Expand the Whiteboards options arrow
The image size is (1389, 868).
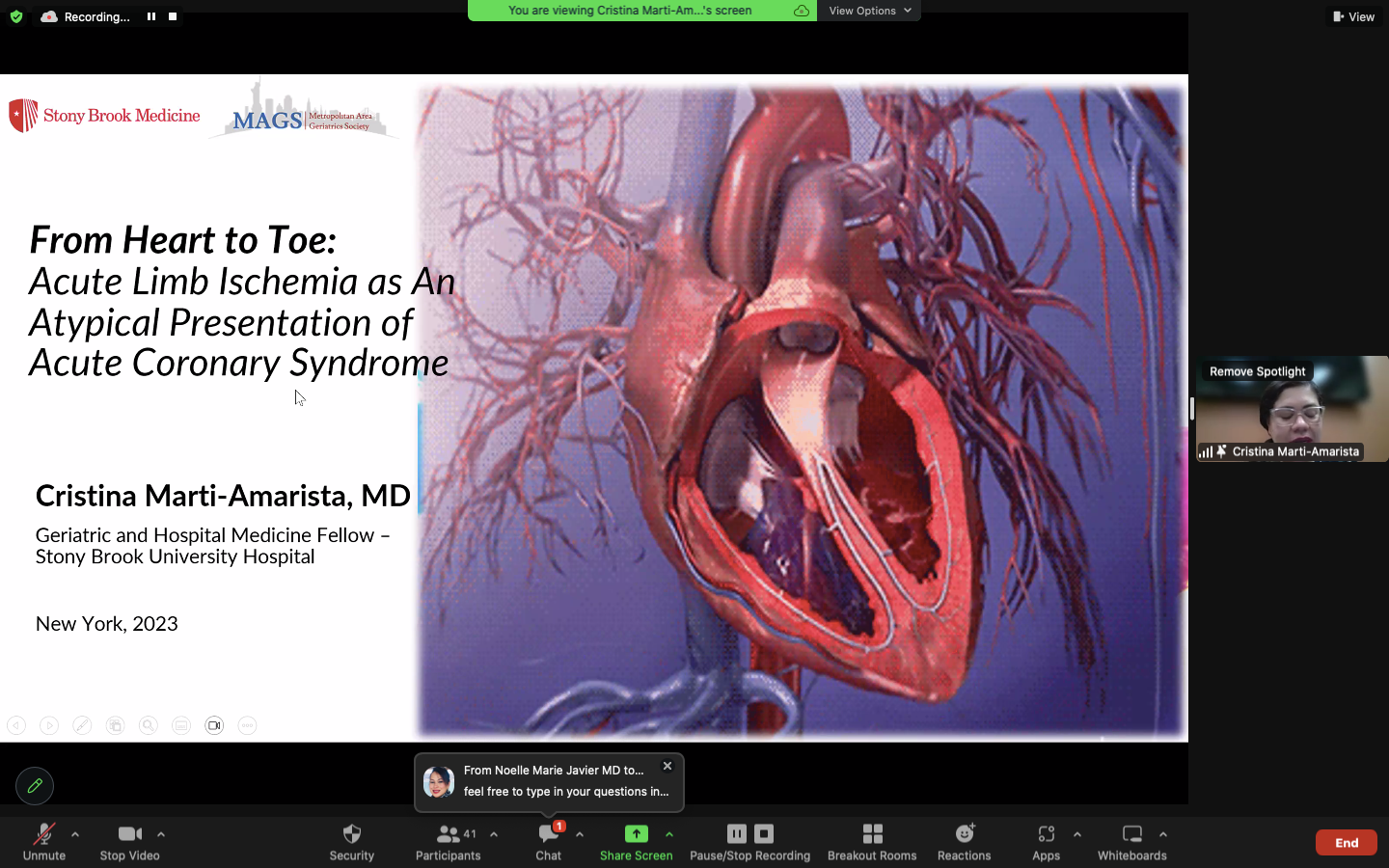pos(1163,834)
